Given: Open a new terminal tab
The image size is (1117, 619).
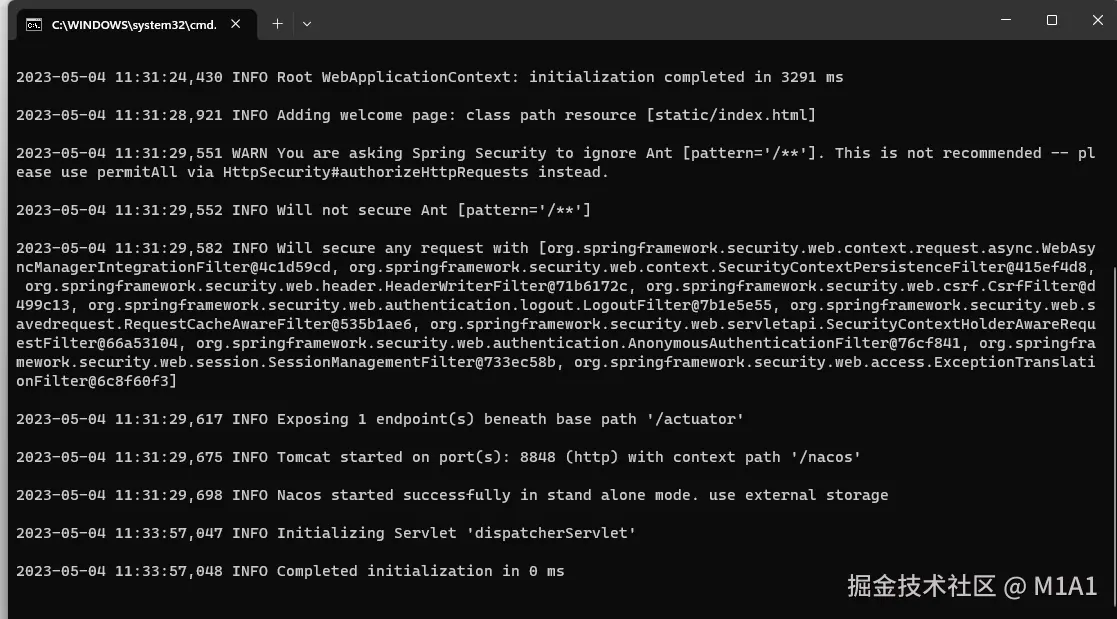Looking at the screenshot, I should (x=277, y=24).
